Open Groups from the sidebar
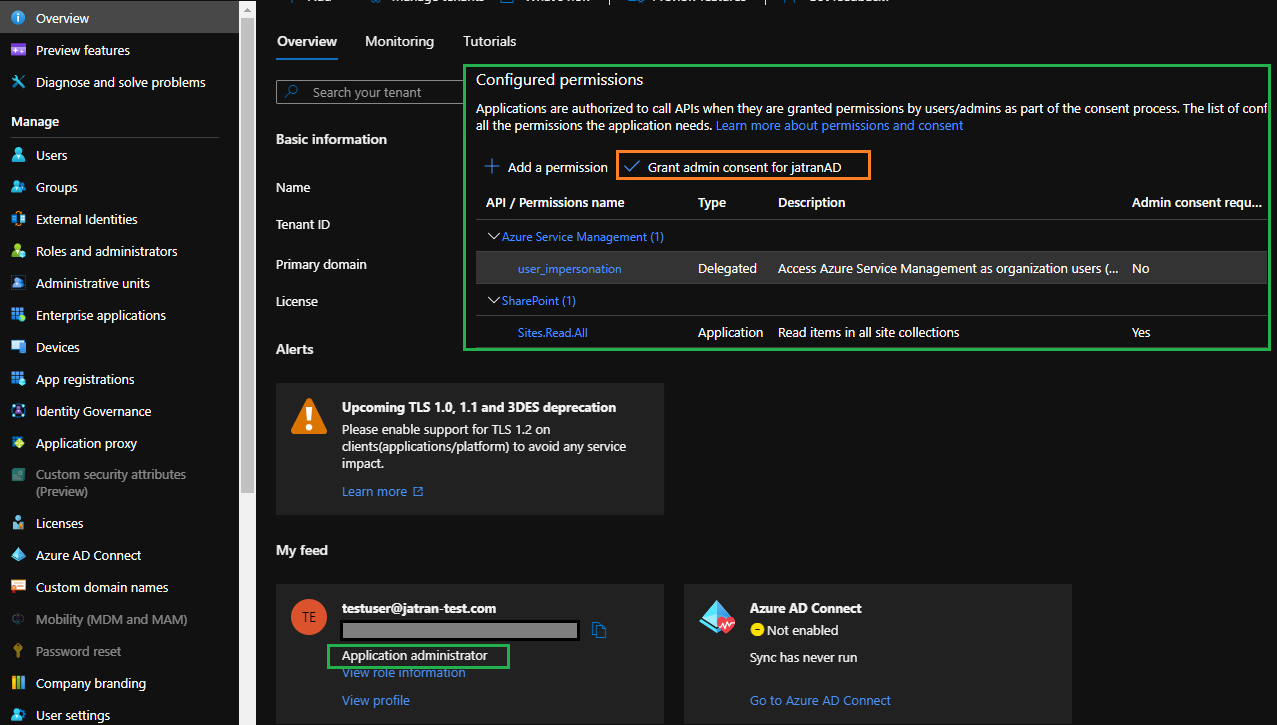 pos(56,187)
